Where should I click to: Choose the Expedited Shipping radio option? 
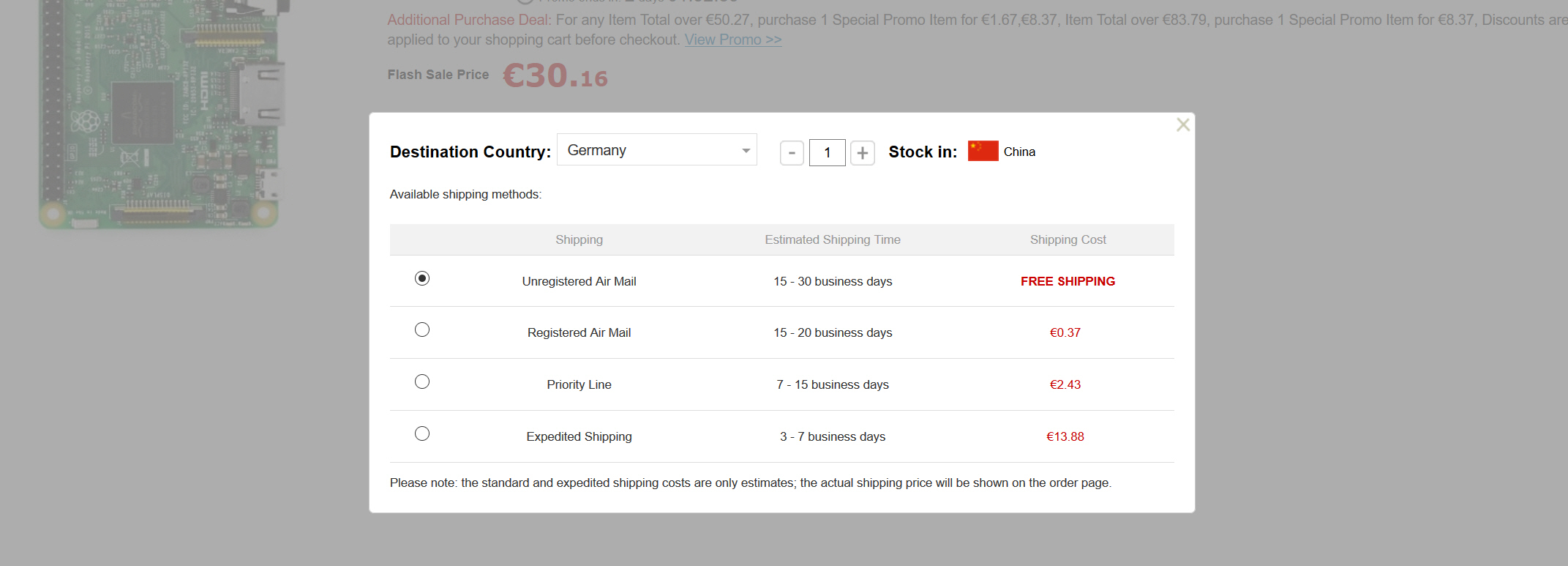click(422, 433)
